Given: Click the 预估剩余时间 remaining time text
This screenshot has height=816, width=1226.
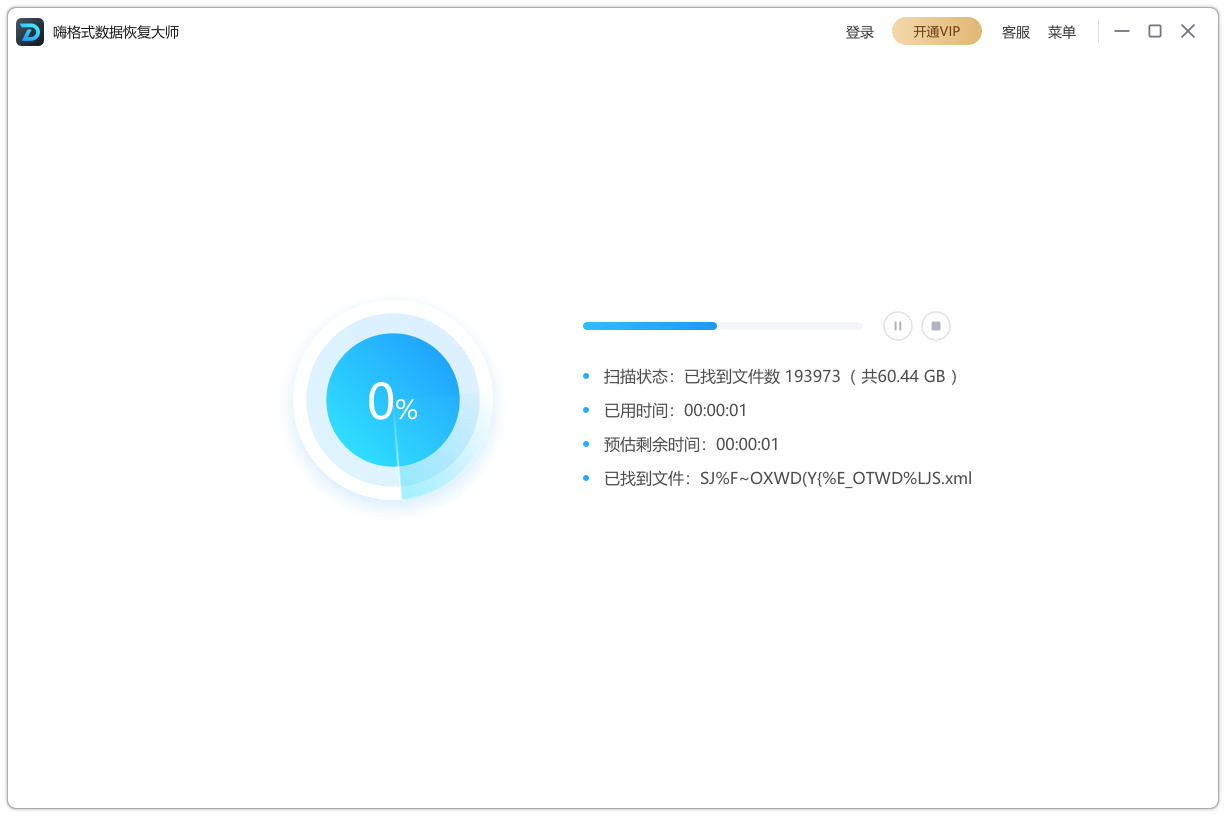Looking at the screenshot, I should point(690,444).
